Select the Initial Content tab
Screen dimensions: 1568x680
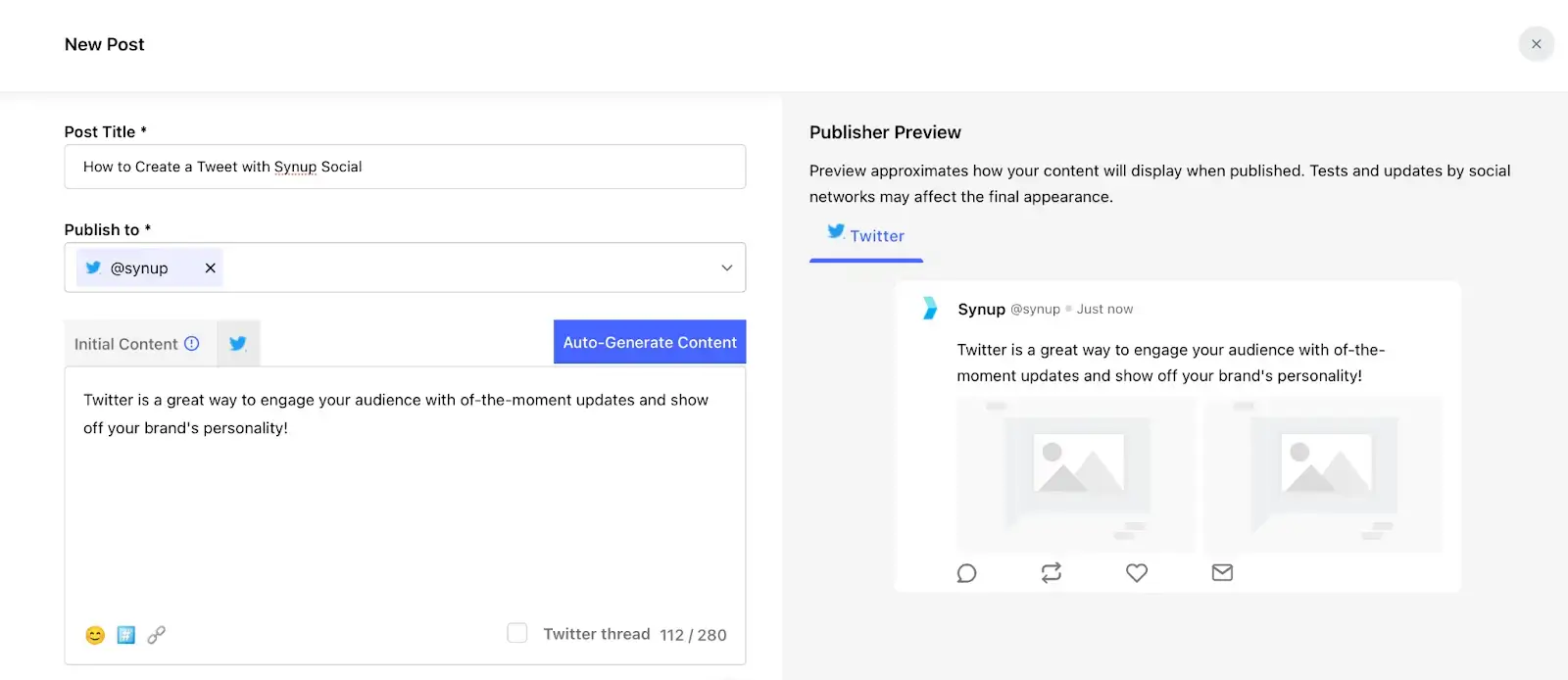click(x=139, y=344)
